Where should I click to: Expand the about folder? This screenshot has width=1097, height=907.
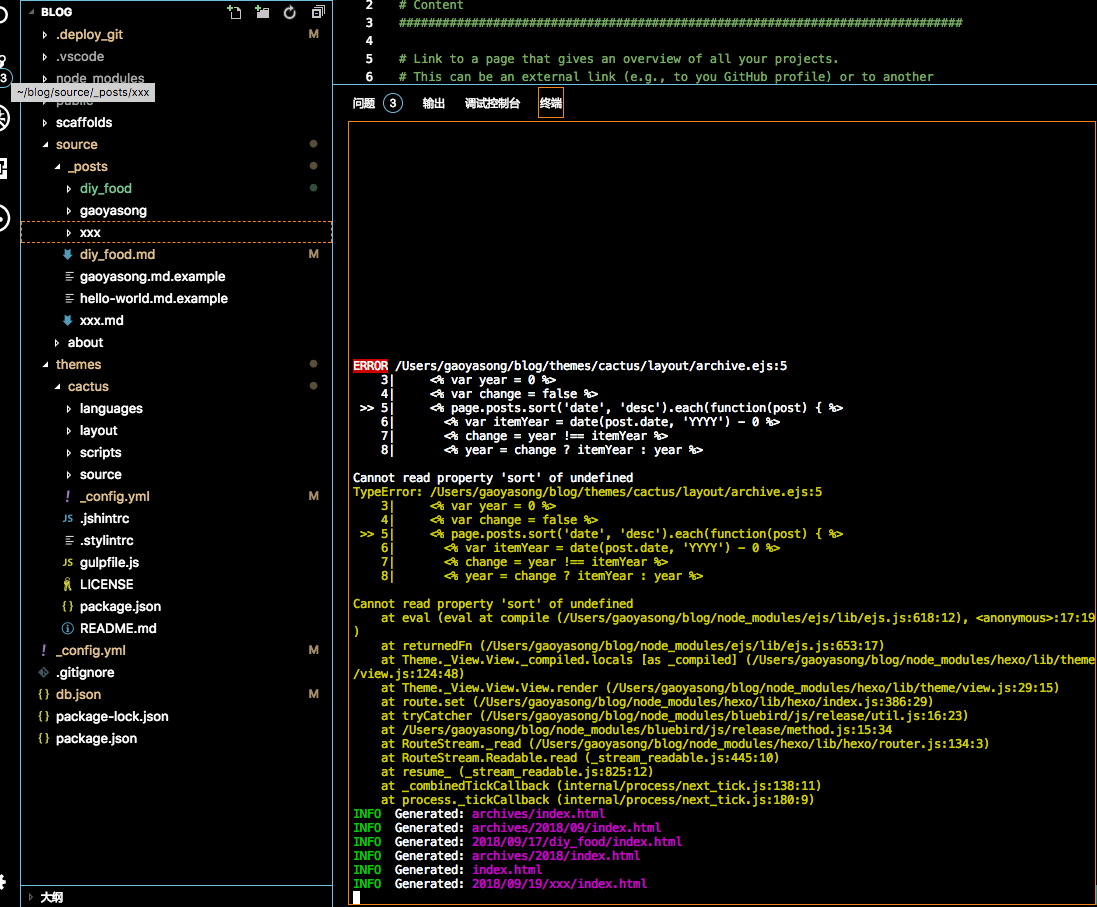tap(57, 343)
